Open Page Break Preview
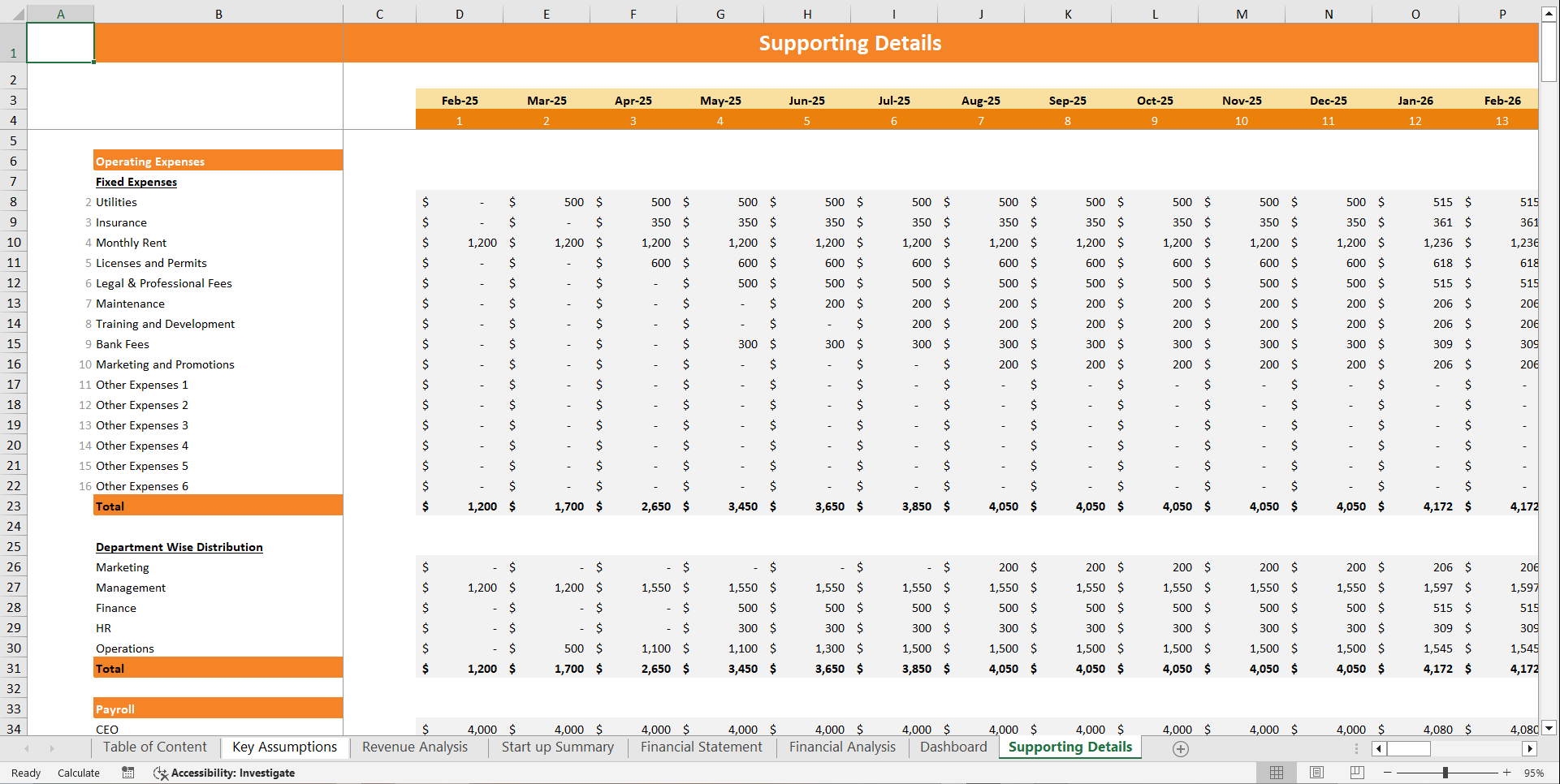The image size is (1560, 784). [1356, 773]
